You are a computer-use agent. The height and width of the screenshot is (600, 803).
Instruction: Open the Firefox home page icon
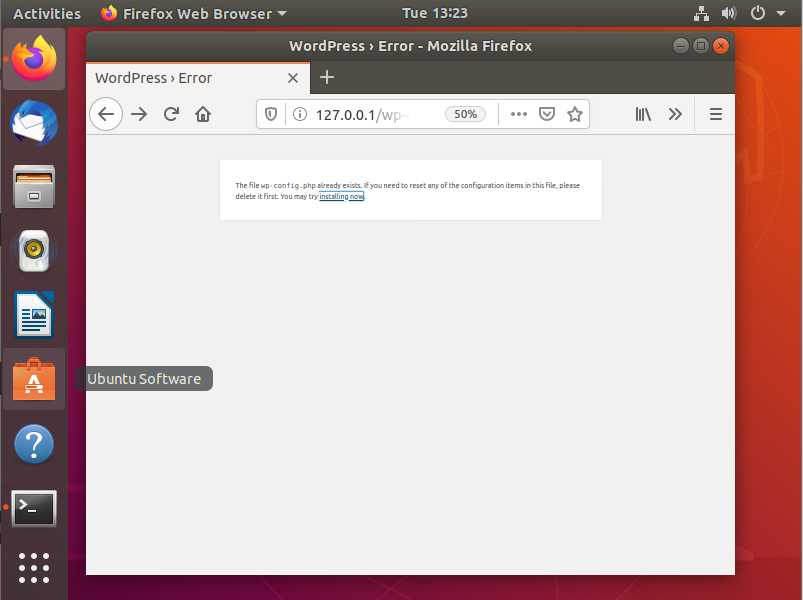pos(203,114)
